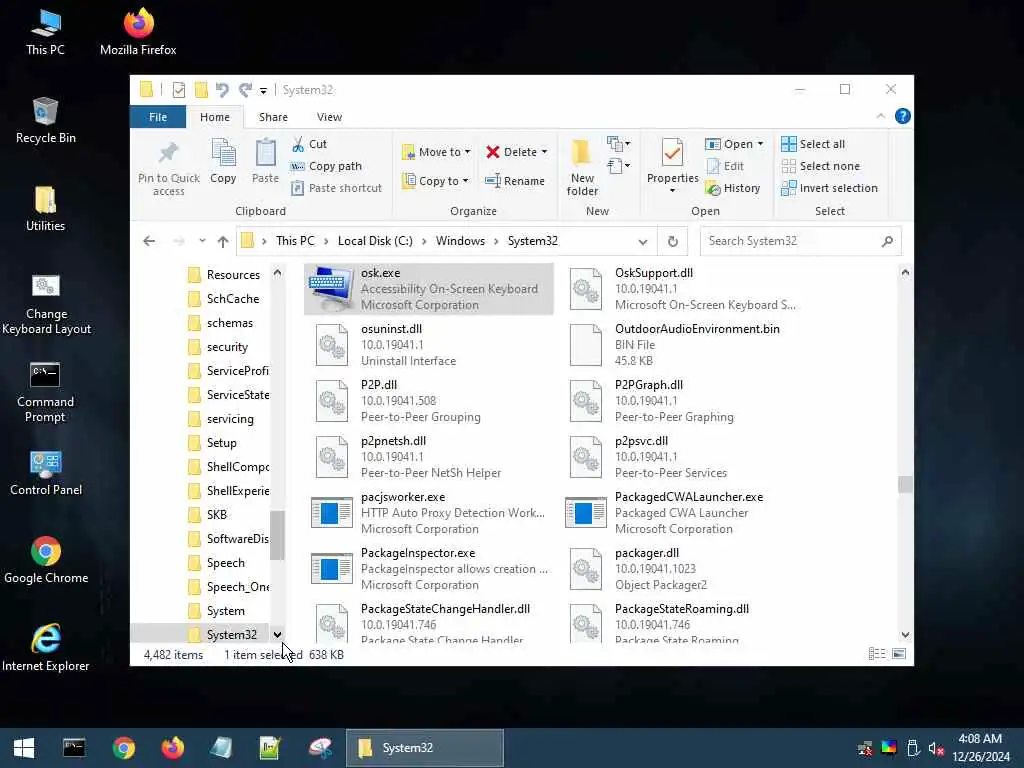
Task: Click Copy path in the Clipboard group
Action: (x=326, y=166)
